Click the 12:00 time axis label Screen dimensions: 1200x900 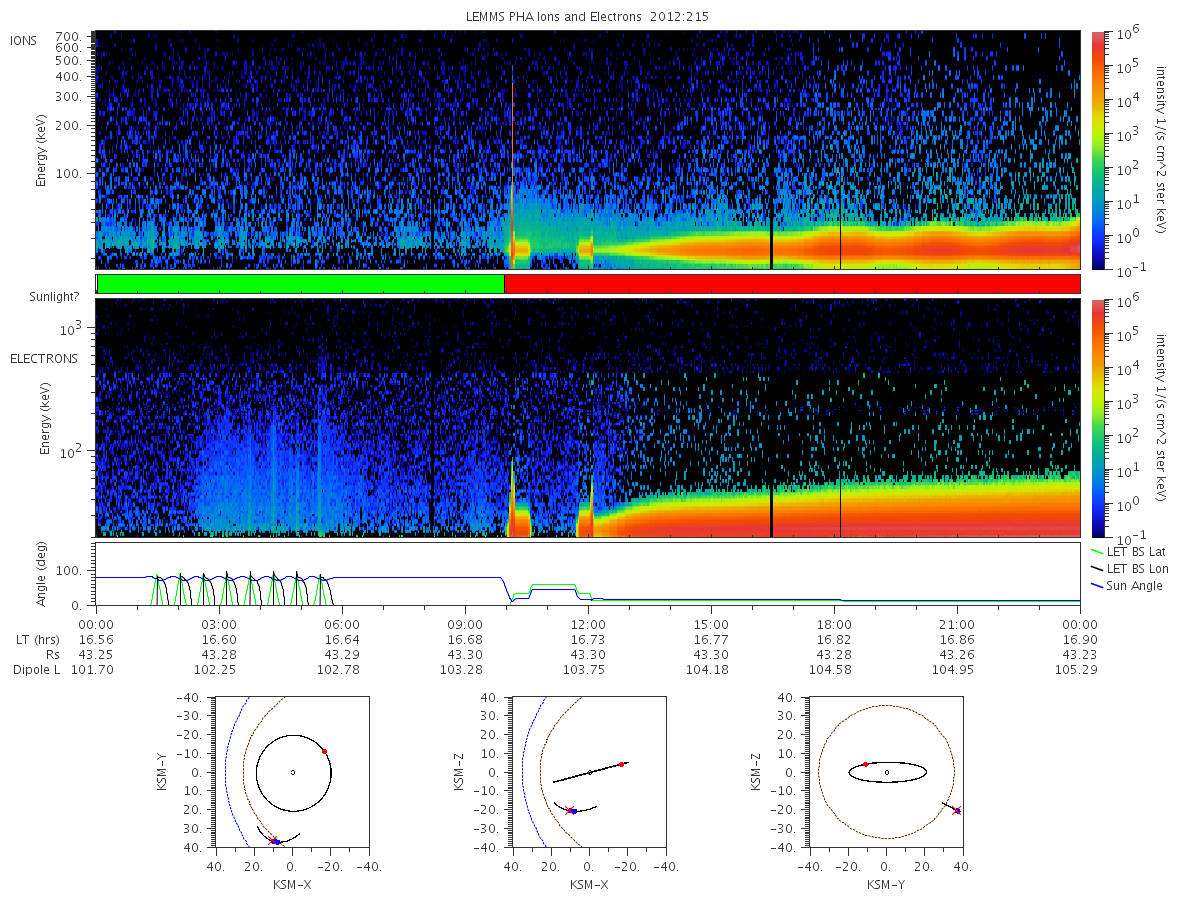(588, 622)
